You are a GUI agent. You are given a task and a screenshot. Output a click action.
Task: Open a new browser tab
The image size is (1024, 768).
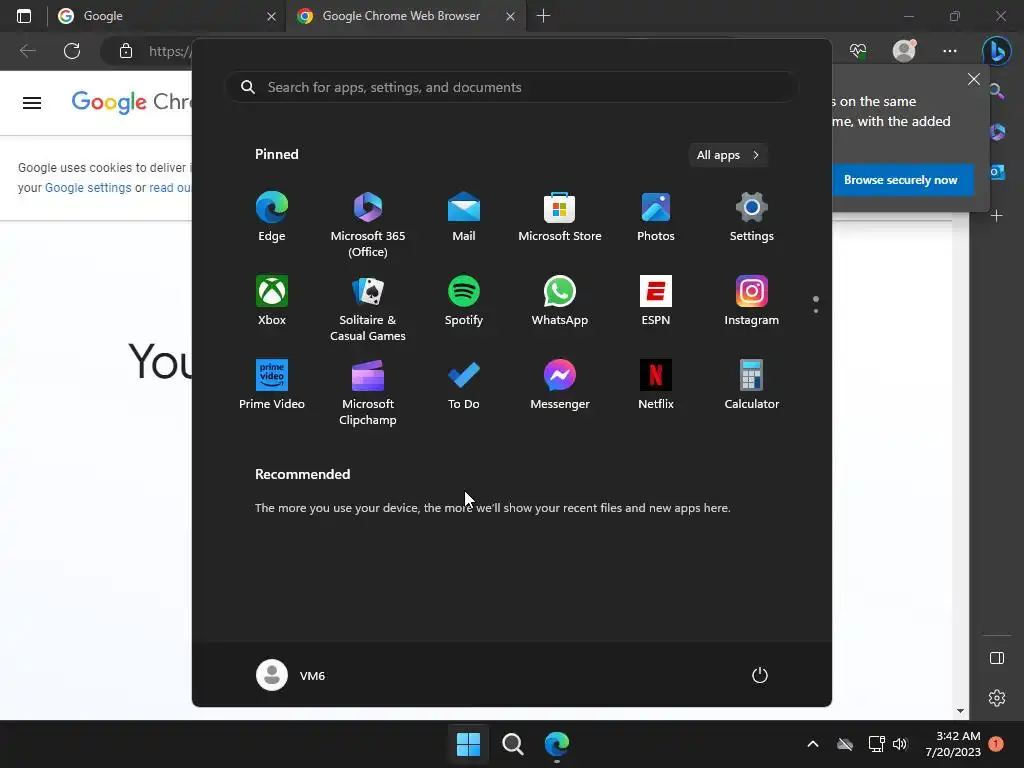click(x=543, y=16)
